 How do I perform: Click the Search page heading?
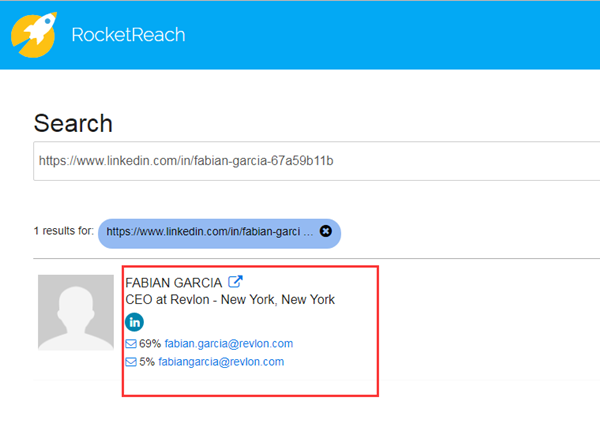point(73,123)
